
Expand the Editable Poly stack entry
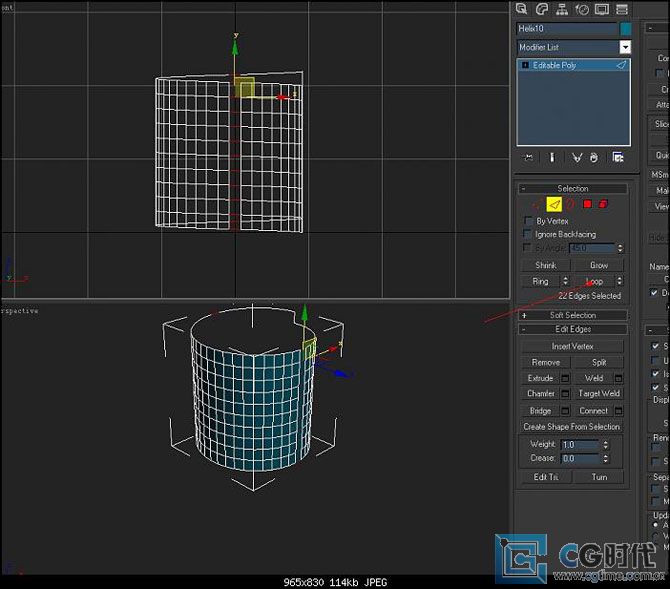pos(525,65)
